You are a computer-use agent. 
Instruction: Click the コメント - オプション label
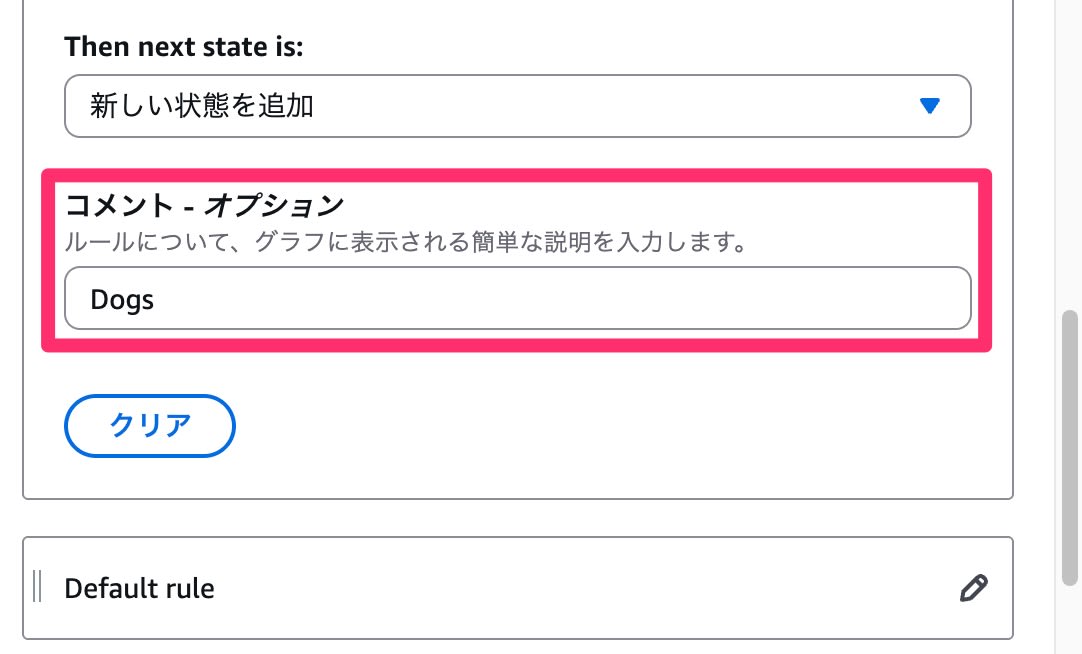(204, 206)
